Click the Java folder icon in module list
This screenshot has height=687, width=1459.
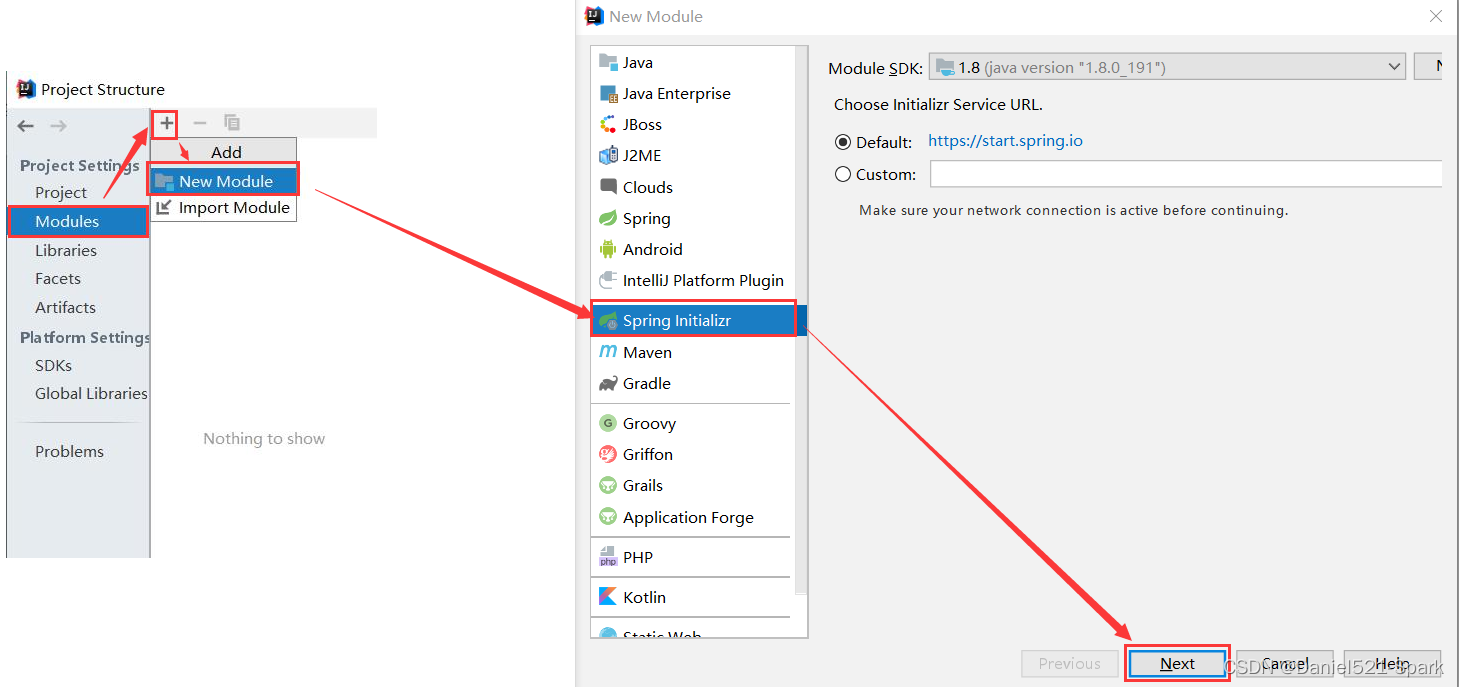point(608,62)
